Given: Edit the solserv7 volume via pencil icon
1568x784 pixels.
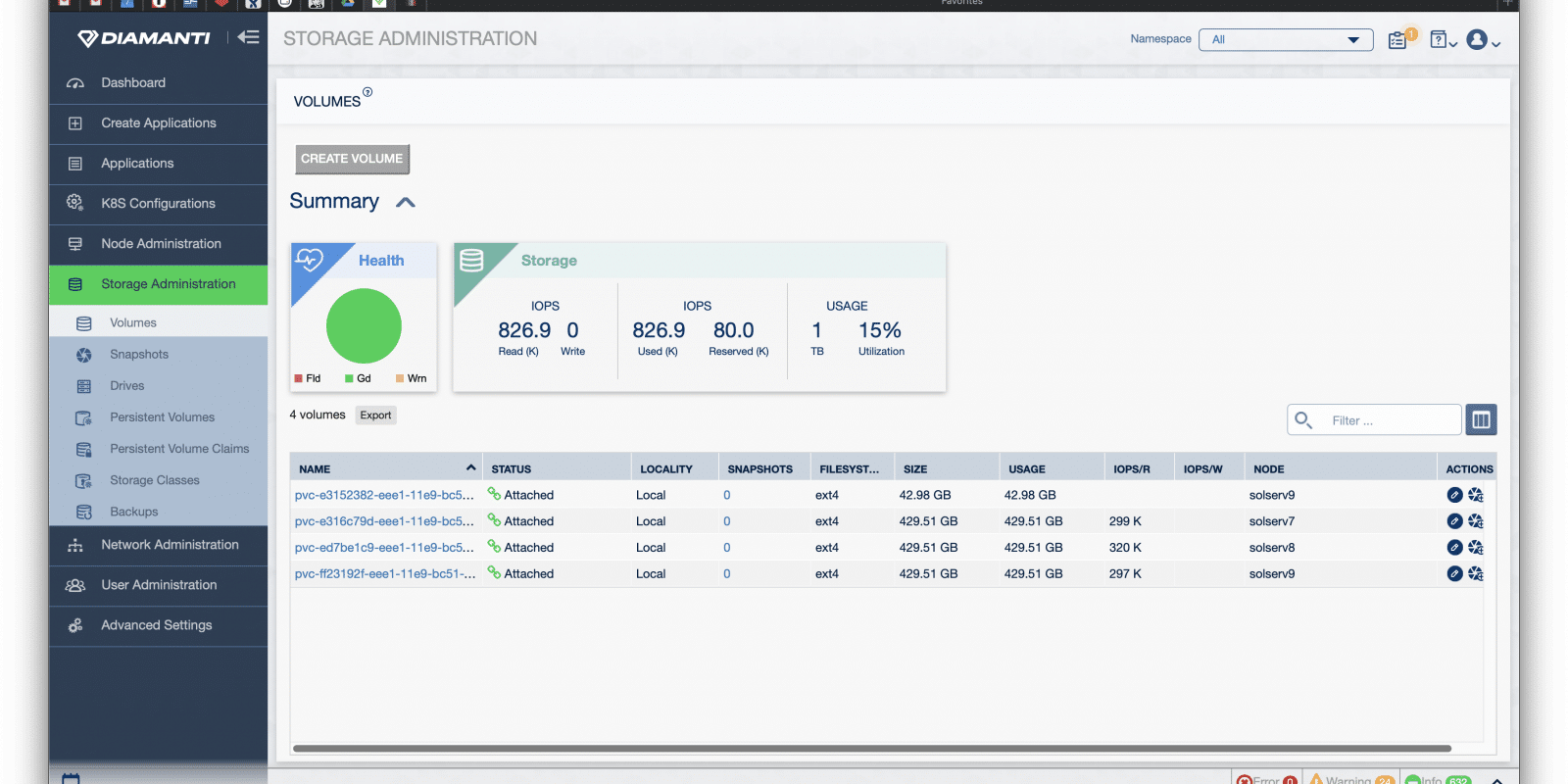Looking at the screenshot, I should 1455,521.
